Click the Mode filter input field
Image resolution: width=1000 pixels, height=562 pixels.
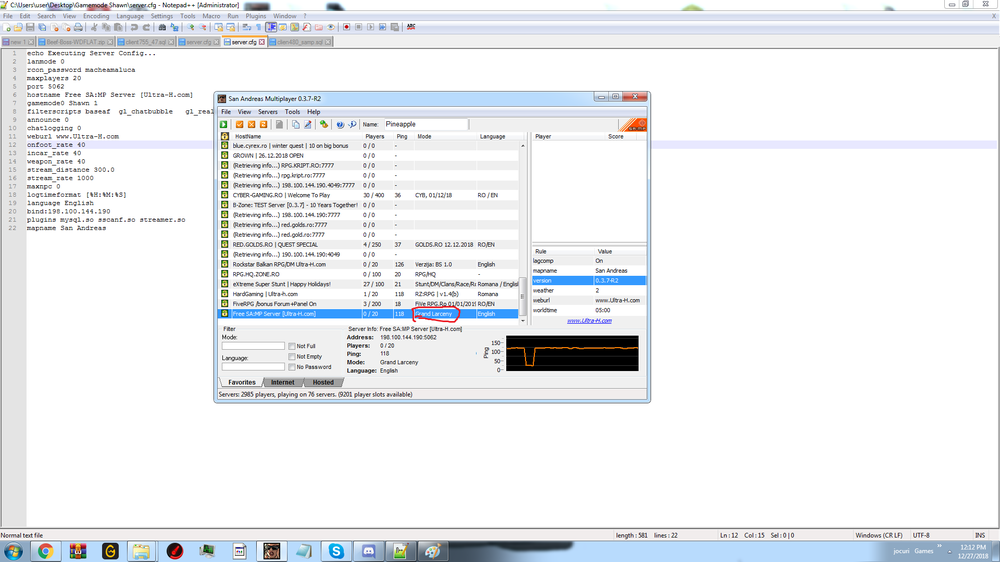point(253,346)
